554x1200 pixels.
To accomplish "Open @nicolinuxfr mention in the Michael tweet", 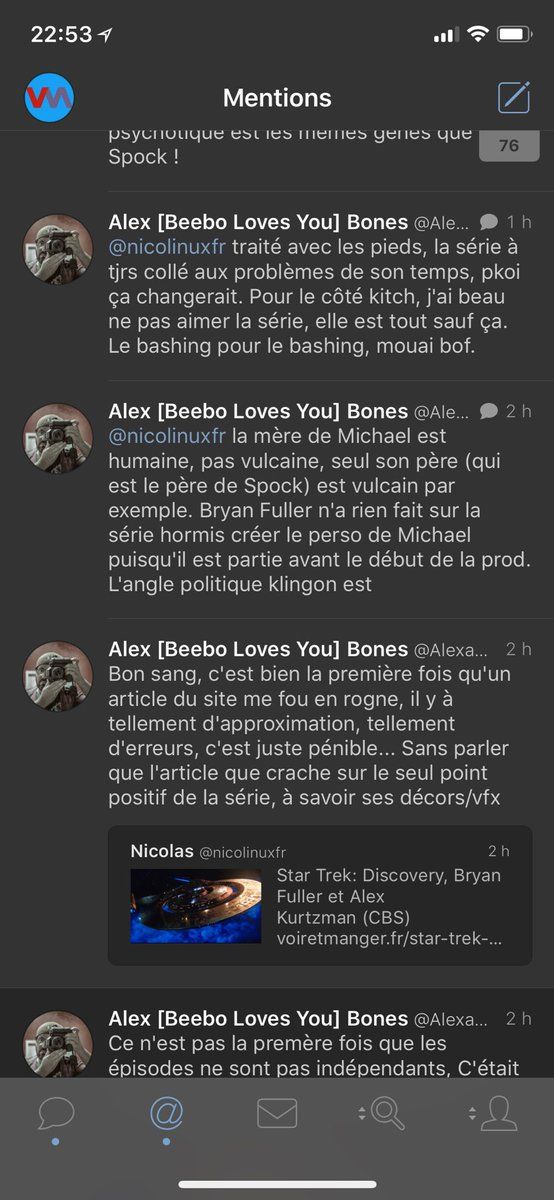I will (167, 436).
